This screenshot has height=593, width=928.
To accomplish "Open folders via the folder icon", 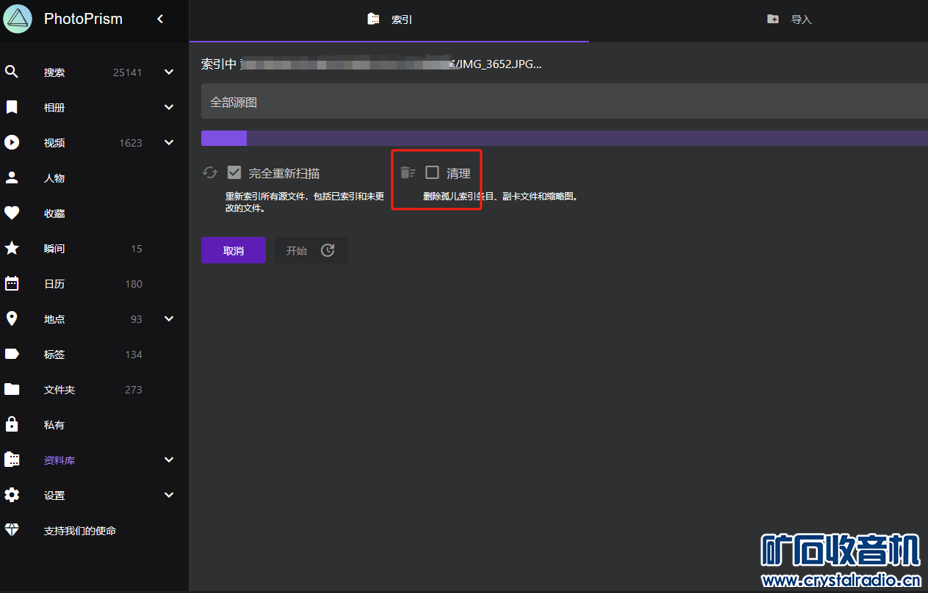I will (11, 389).
